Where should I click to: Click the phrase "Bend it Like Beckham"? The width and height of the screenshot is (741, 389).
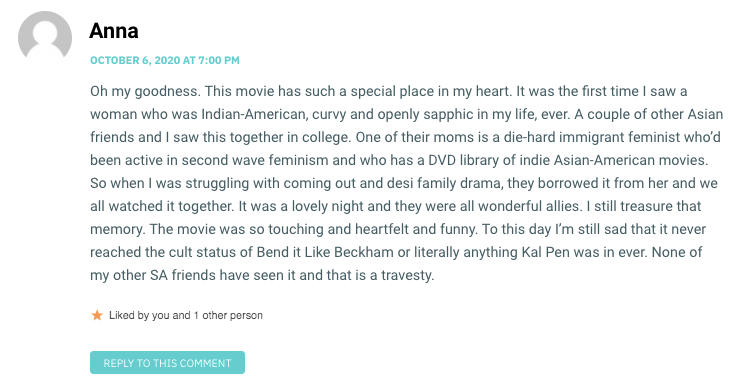click(x=325, y=252)
